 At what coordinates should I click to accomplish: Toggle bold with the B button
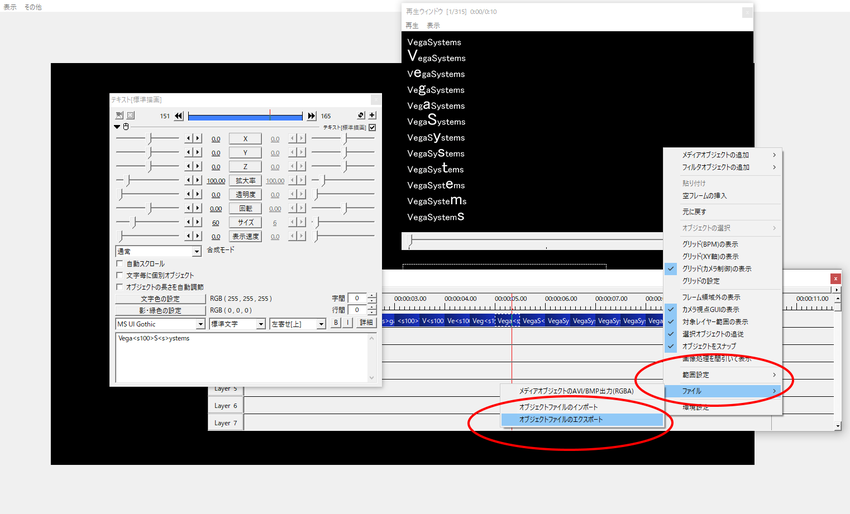[336, 323]
